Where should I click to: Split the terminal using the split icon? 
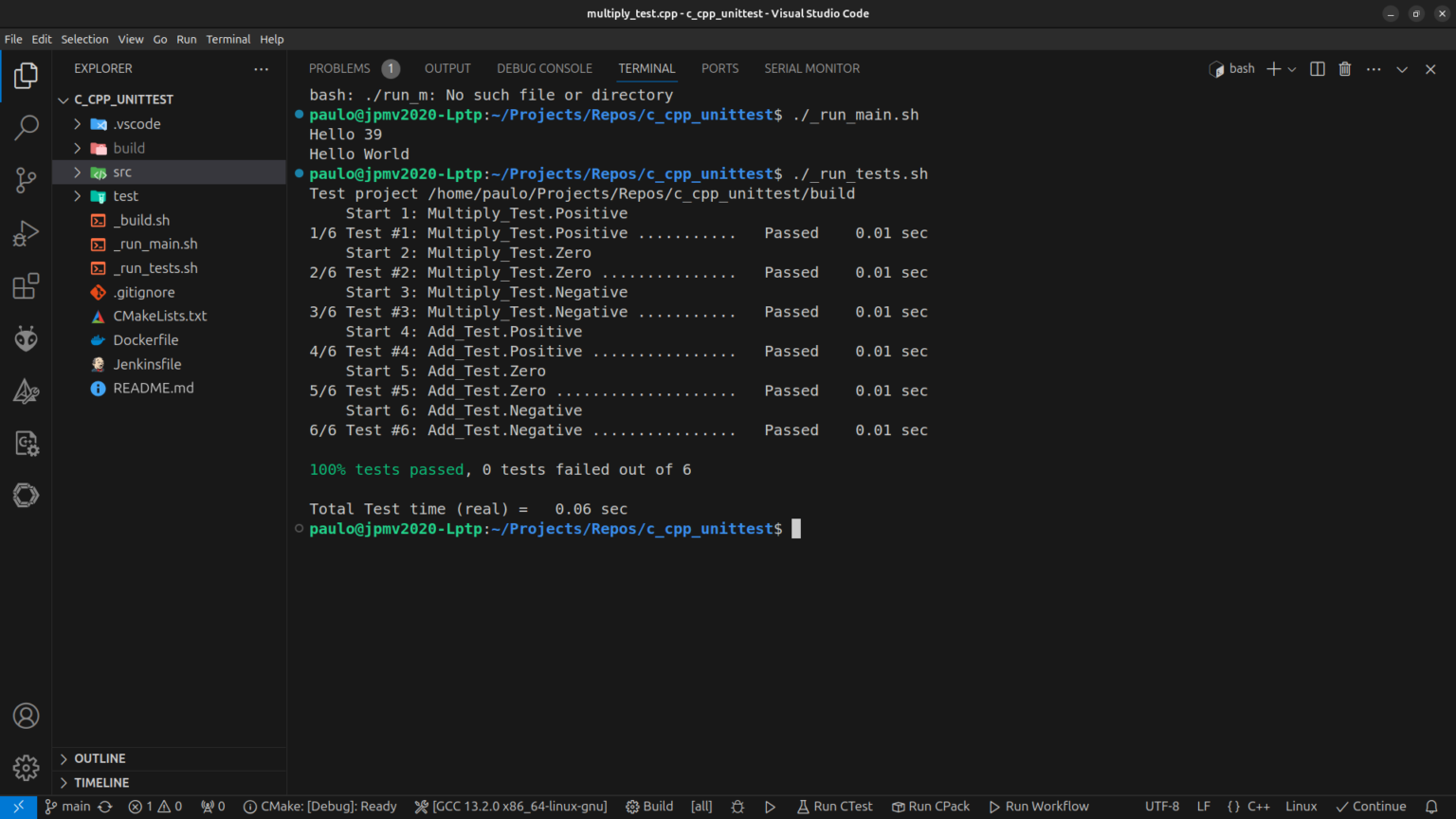[1317, 68]
